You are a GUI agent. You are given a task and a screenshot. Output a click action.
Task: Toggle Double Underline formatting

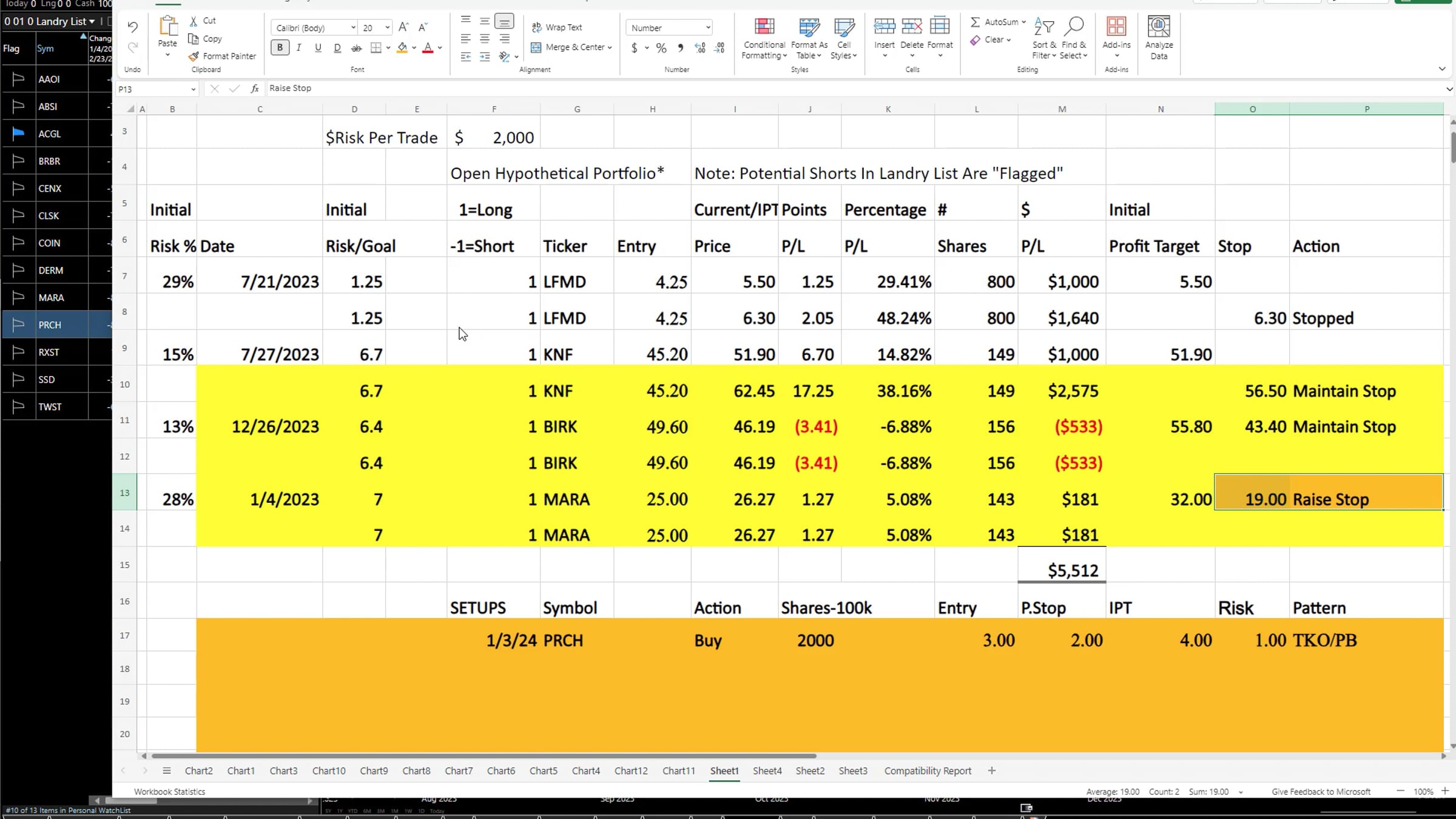click(x=337, y=47)
